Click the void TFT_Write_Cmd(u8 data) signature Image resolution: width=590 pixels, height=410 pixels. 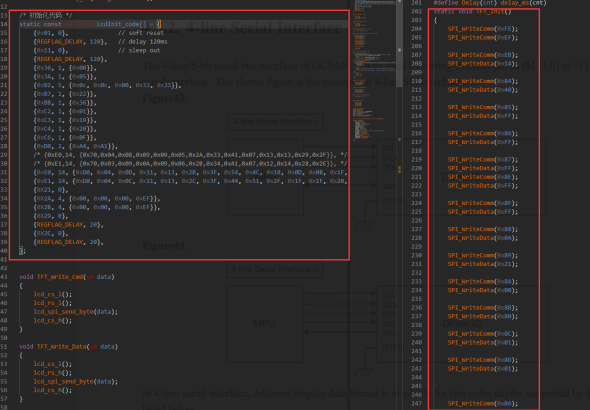tap(67, 276)
